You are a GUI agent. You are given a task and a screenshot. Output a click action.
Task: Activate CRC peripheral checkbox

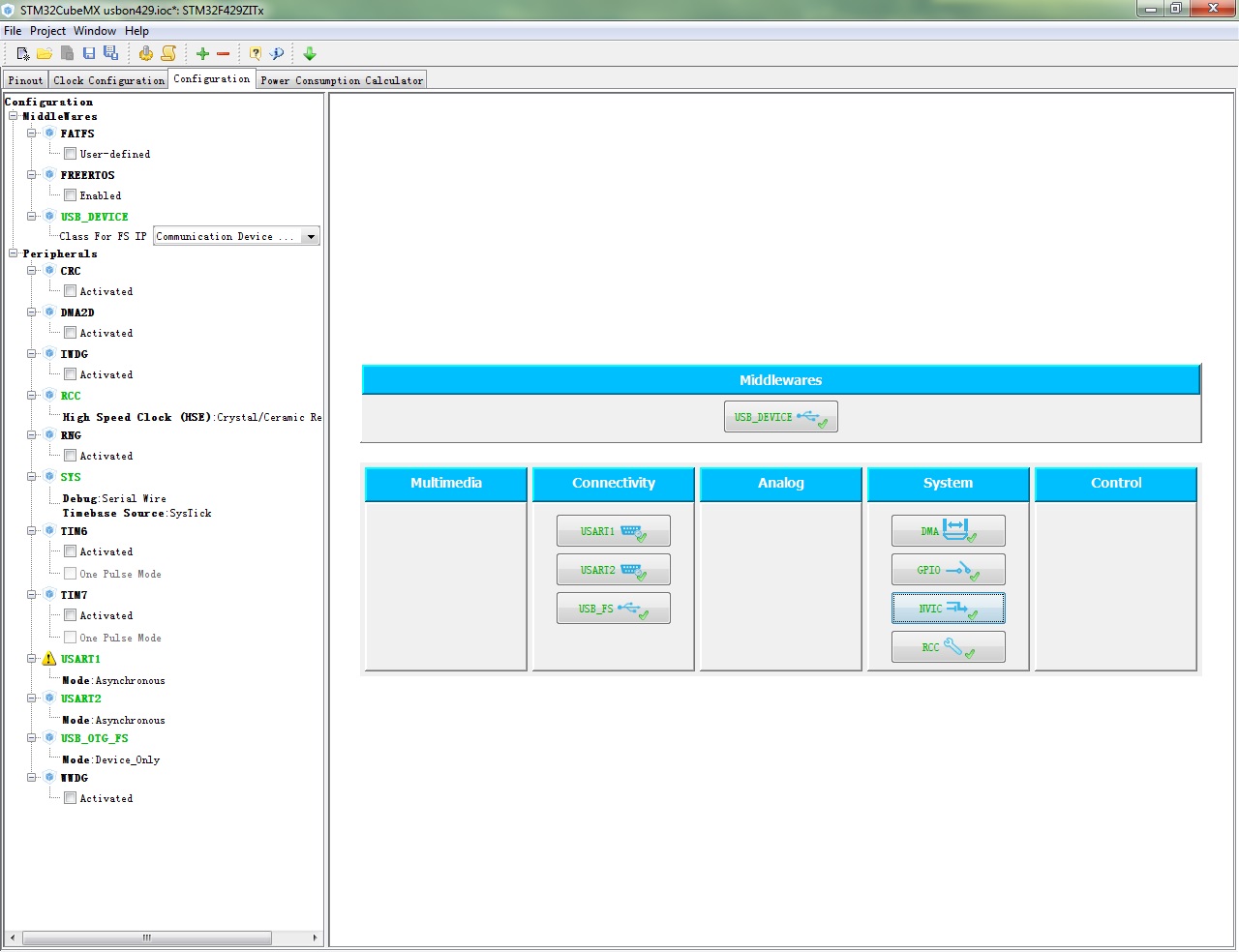[70, 291]
